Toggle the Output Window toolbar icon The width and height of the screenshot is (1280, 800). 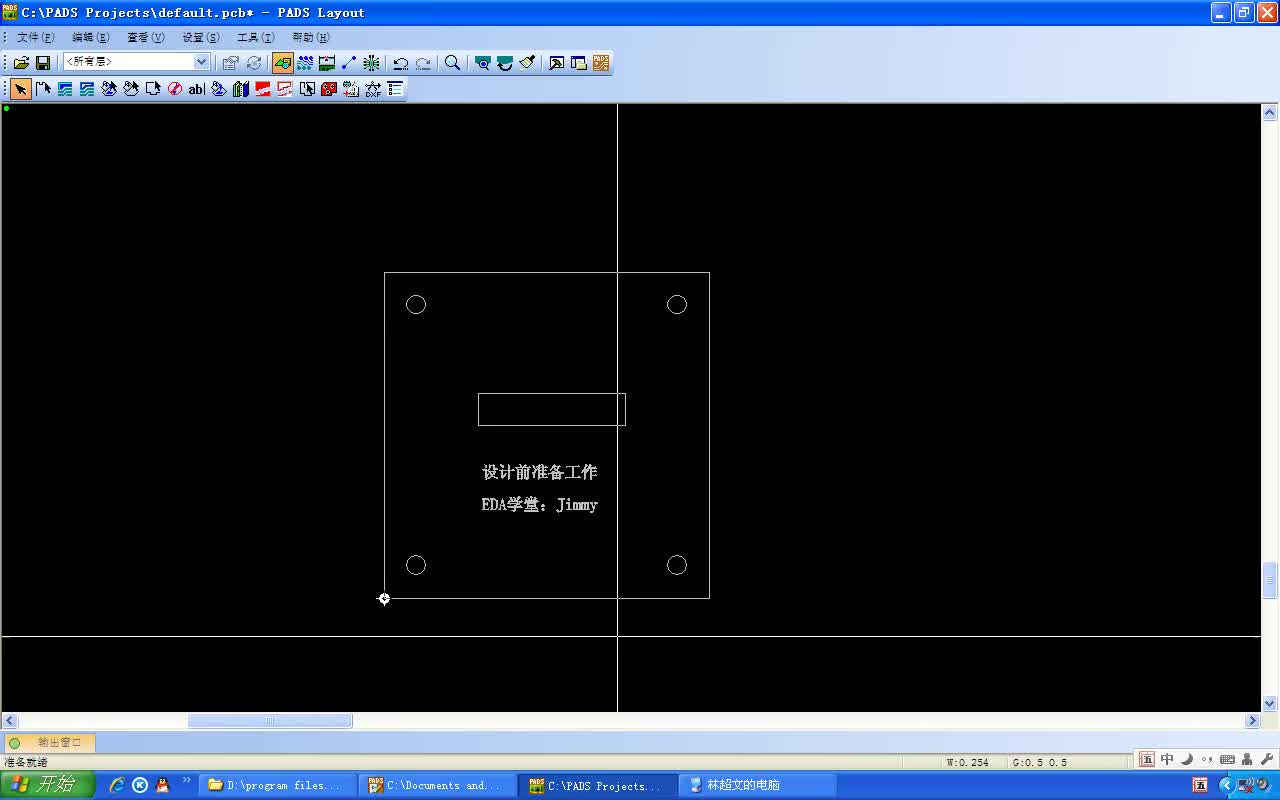(557, 62)
